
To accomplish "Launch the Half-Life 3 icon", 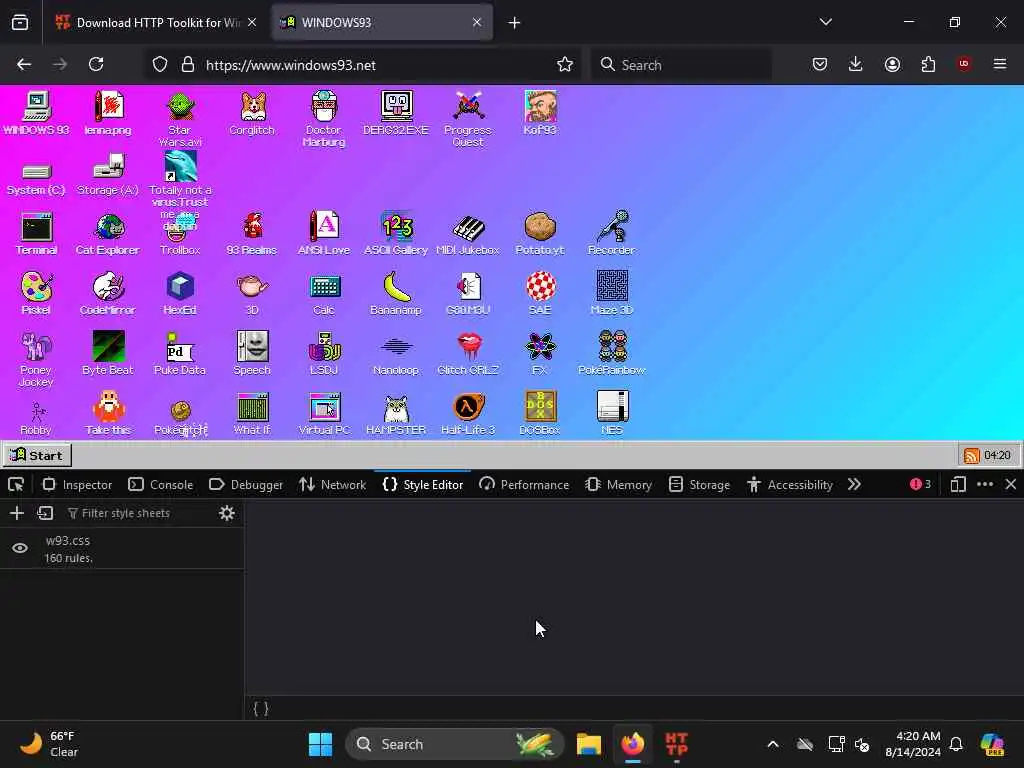I will point(468,413).
